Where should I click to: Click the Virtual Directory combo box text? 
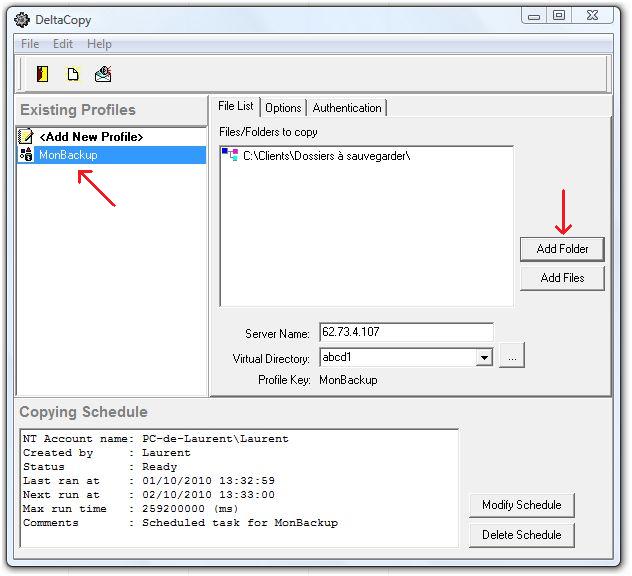(397, 357)
